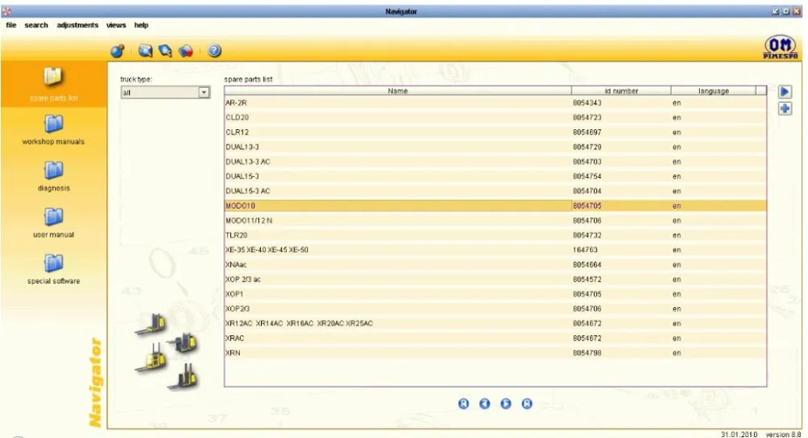Select the spare parts list sidebar icon
This screenshot has height=438, width=808.
[x=53, y=77]
